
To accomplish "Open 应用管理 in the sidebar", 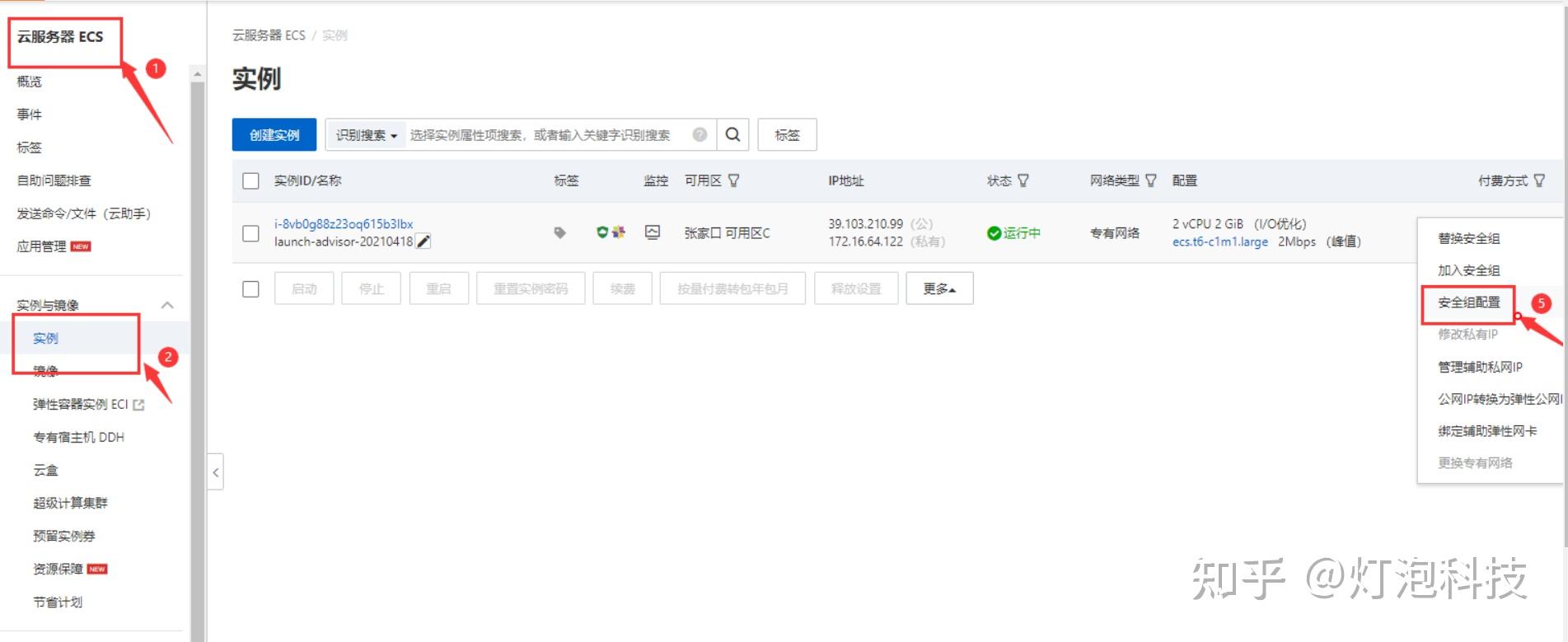I will (x=42, y=246).
